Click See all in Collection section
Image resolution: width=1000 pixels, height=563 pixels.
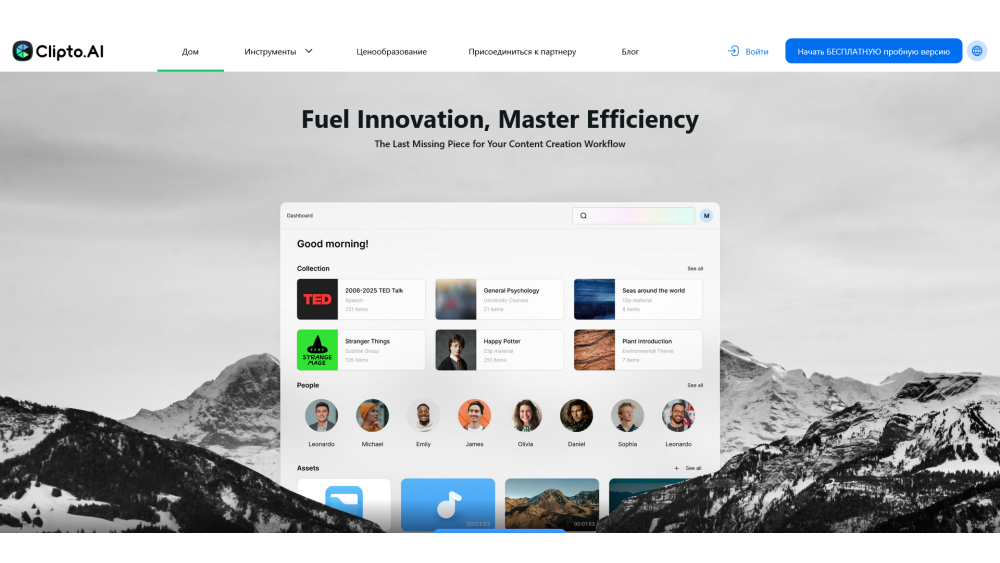coord(695,269)
